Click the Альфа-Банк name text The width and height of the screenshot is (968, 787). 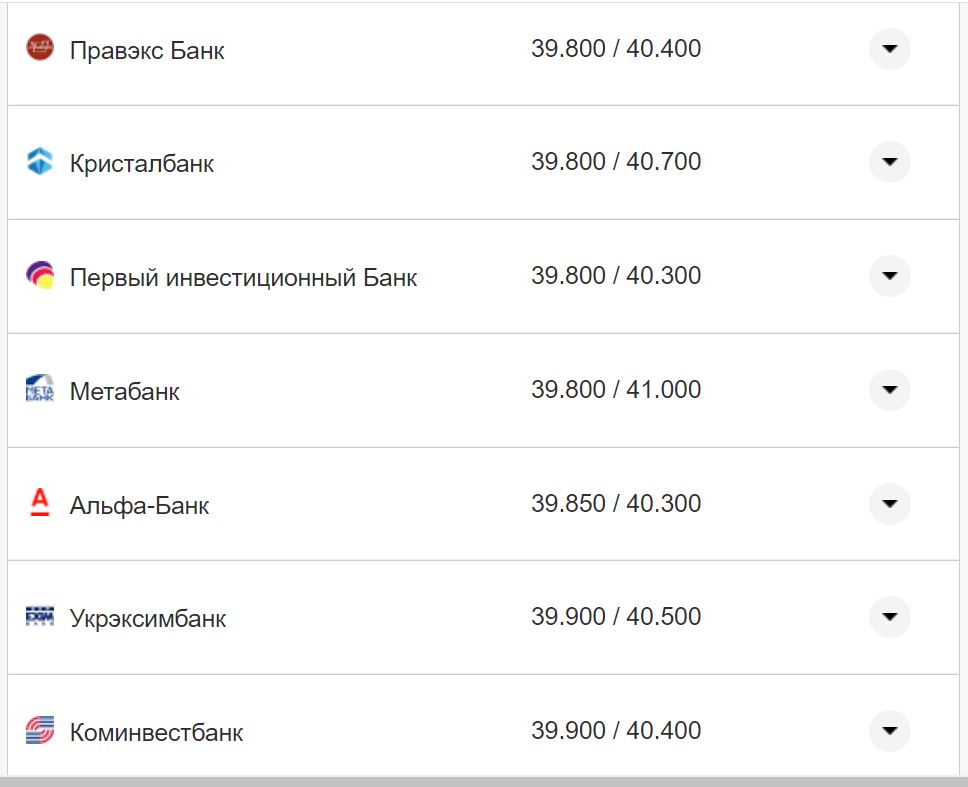coord(140,505)
